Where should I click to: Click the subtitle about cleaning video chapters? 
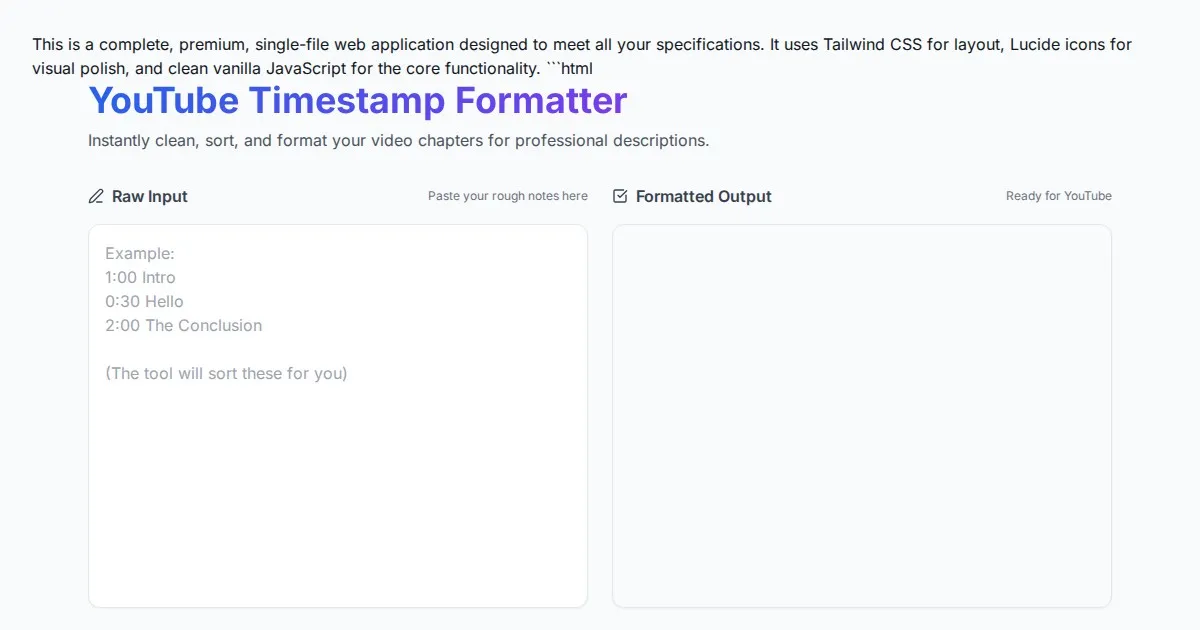tap(398, 141)
